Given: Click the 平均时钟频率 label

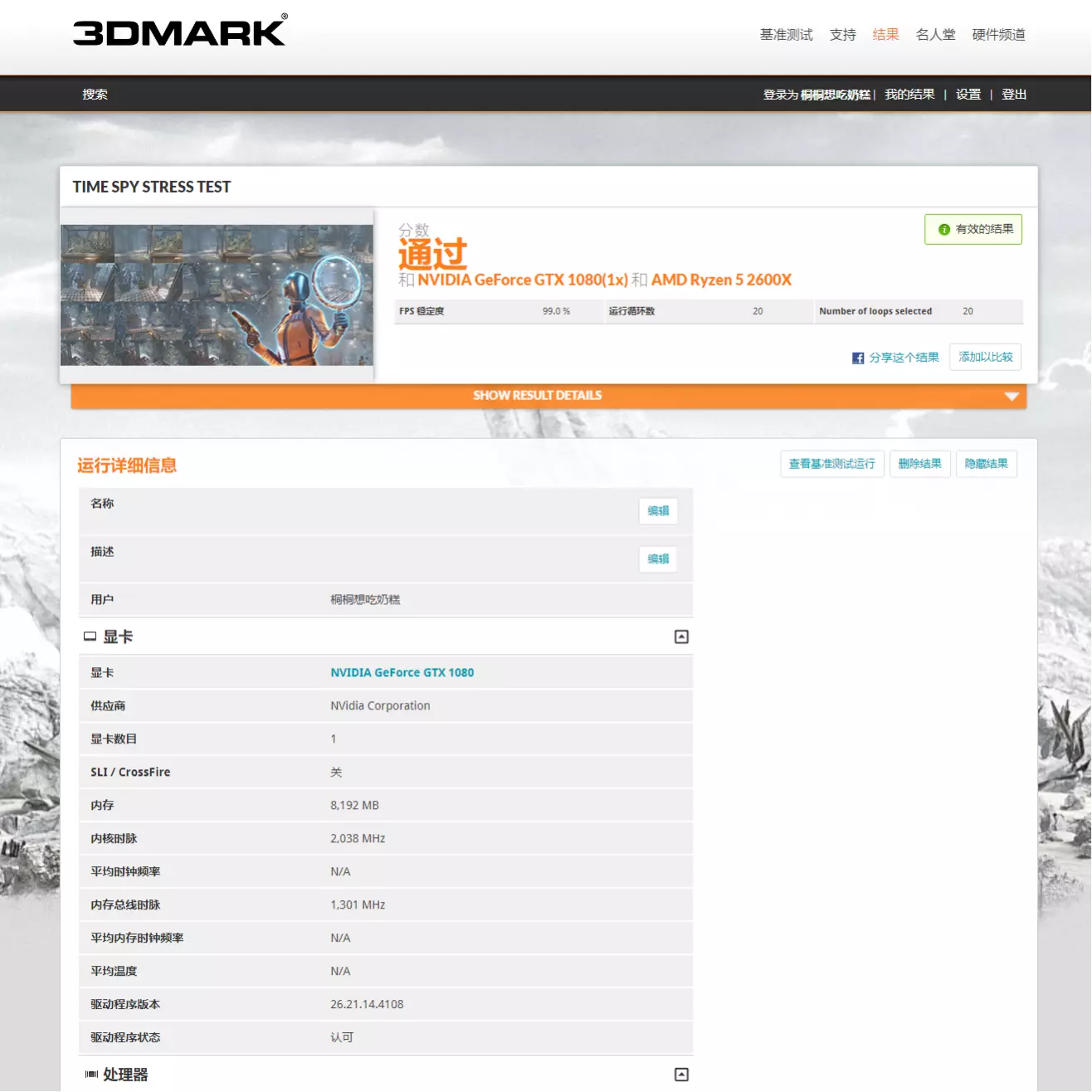Looking at the screenshot, I should point(125,872).
